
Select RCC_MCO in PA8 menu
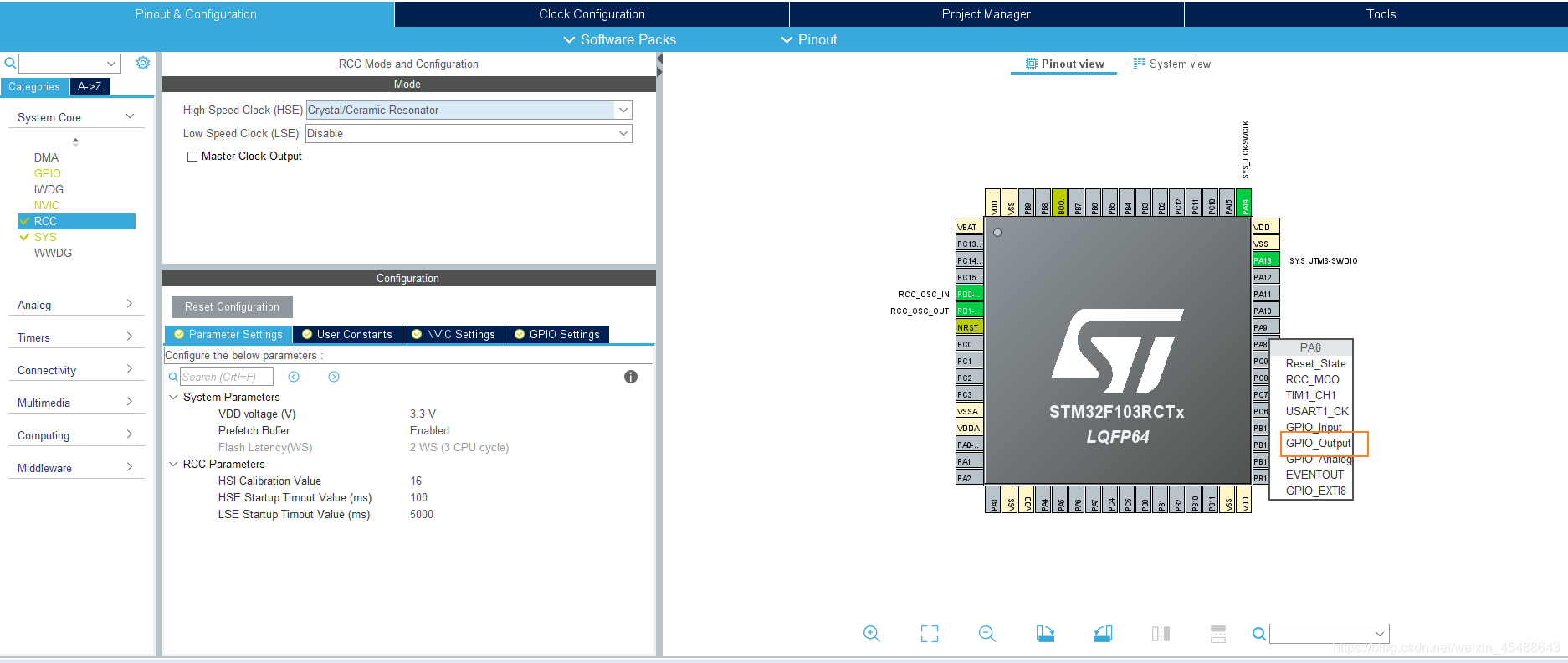tap(1313, 379)
